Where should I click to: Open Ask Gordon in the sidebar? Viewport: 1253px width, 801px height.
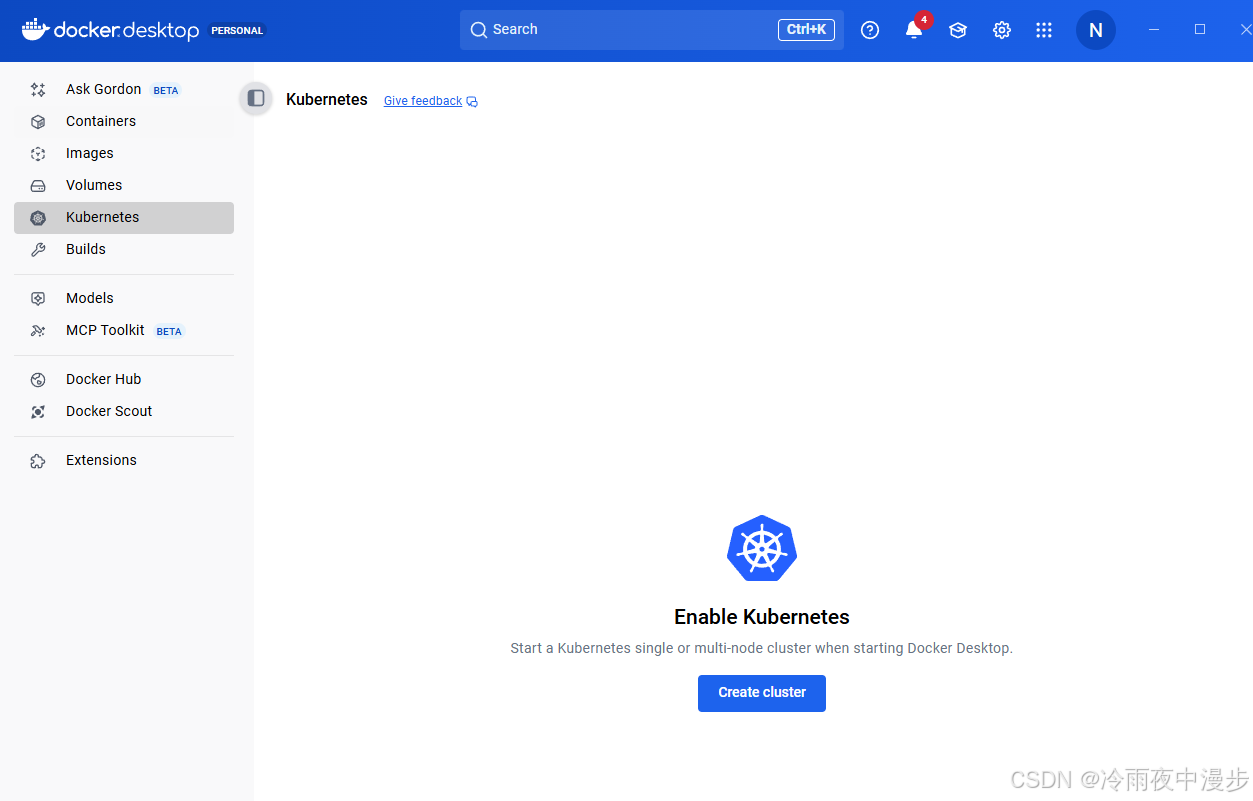point(124,89)
